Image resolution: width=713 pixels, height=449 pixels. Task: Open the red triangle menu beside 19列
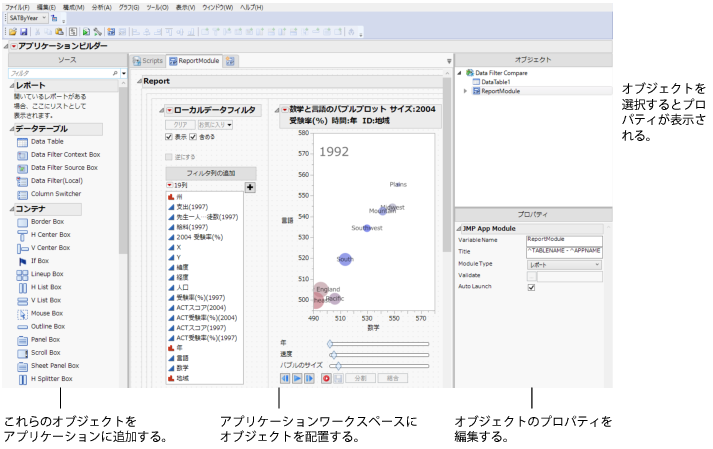(170, 186)
